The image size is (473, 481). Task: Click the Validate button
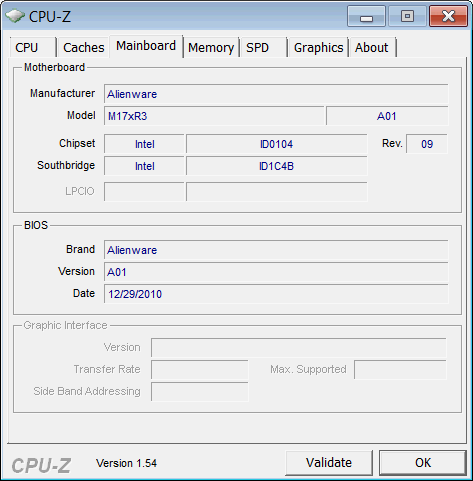(x=329, y=463)
